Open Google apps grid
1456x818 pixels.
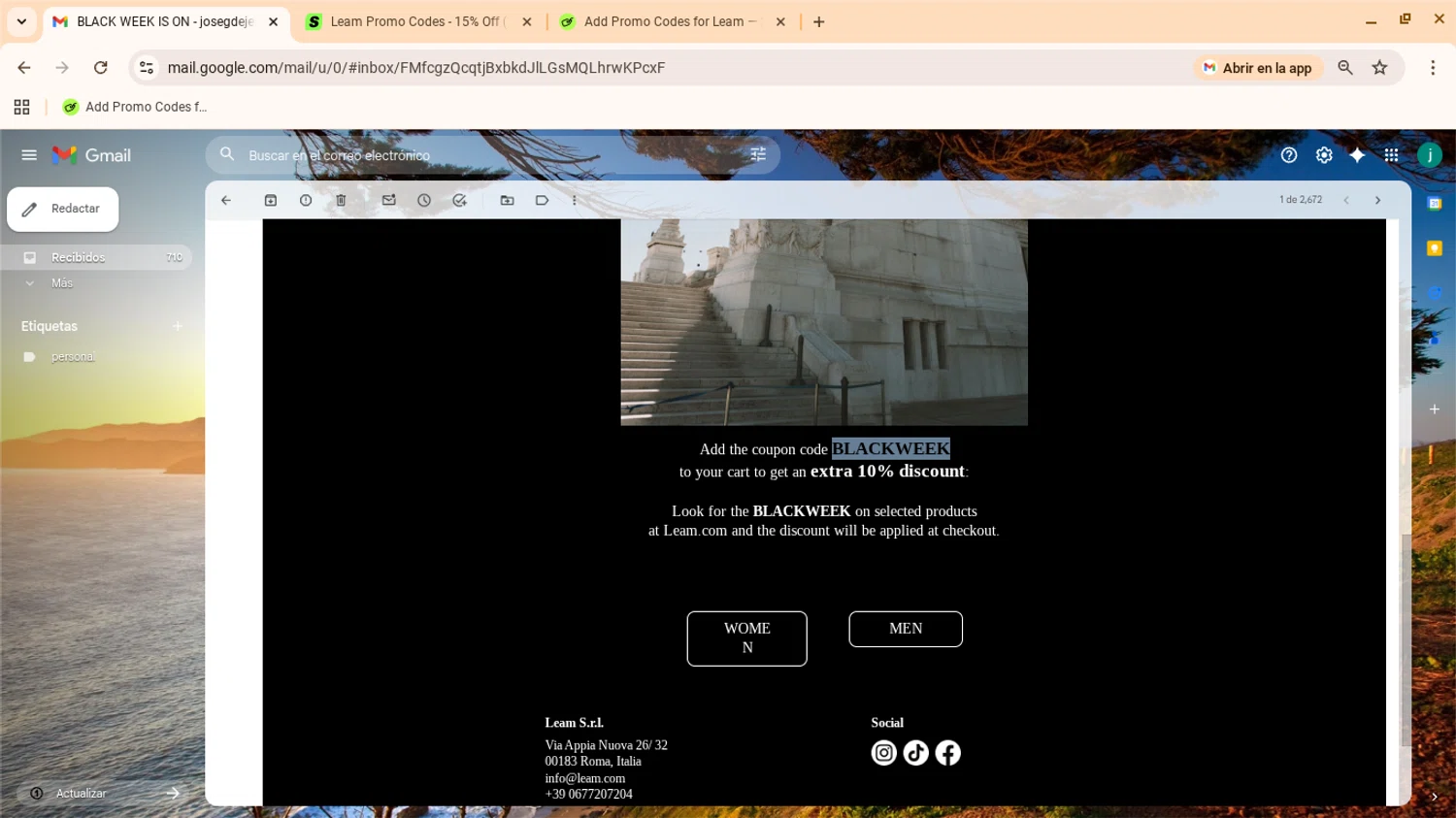[x=1391, y=155]
